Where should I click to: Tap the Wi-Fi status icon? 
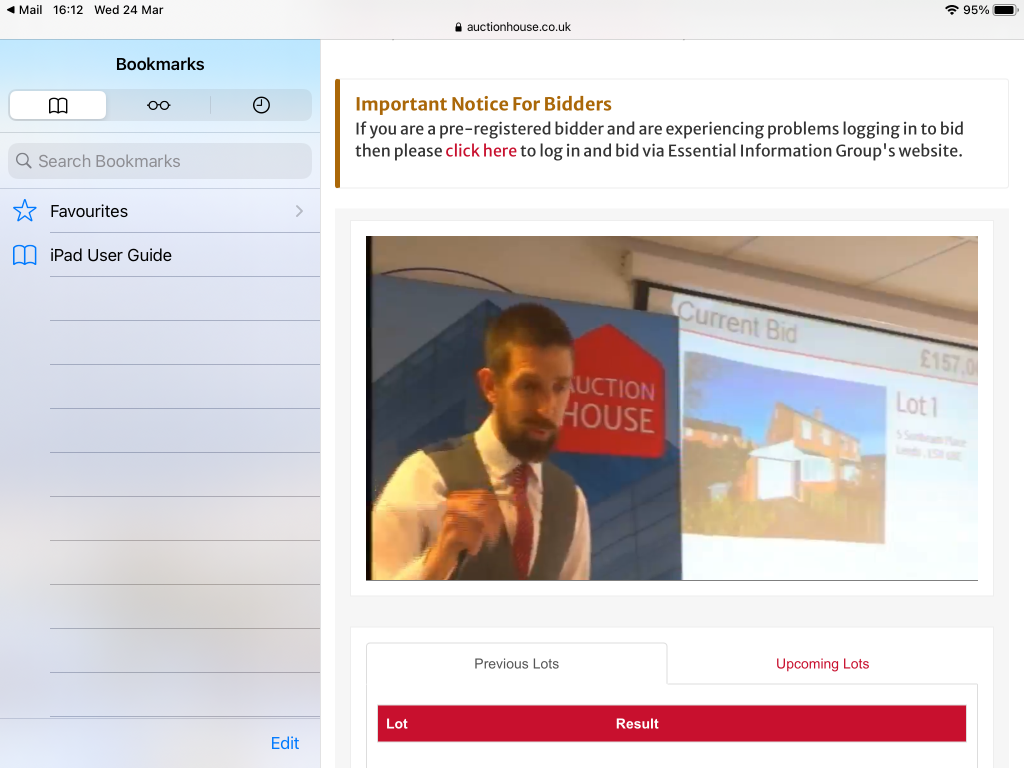[x=951, y=10]
